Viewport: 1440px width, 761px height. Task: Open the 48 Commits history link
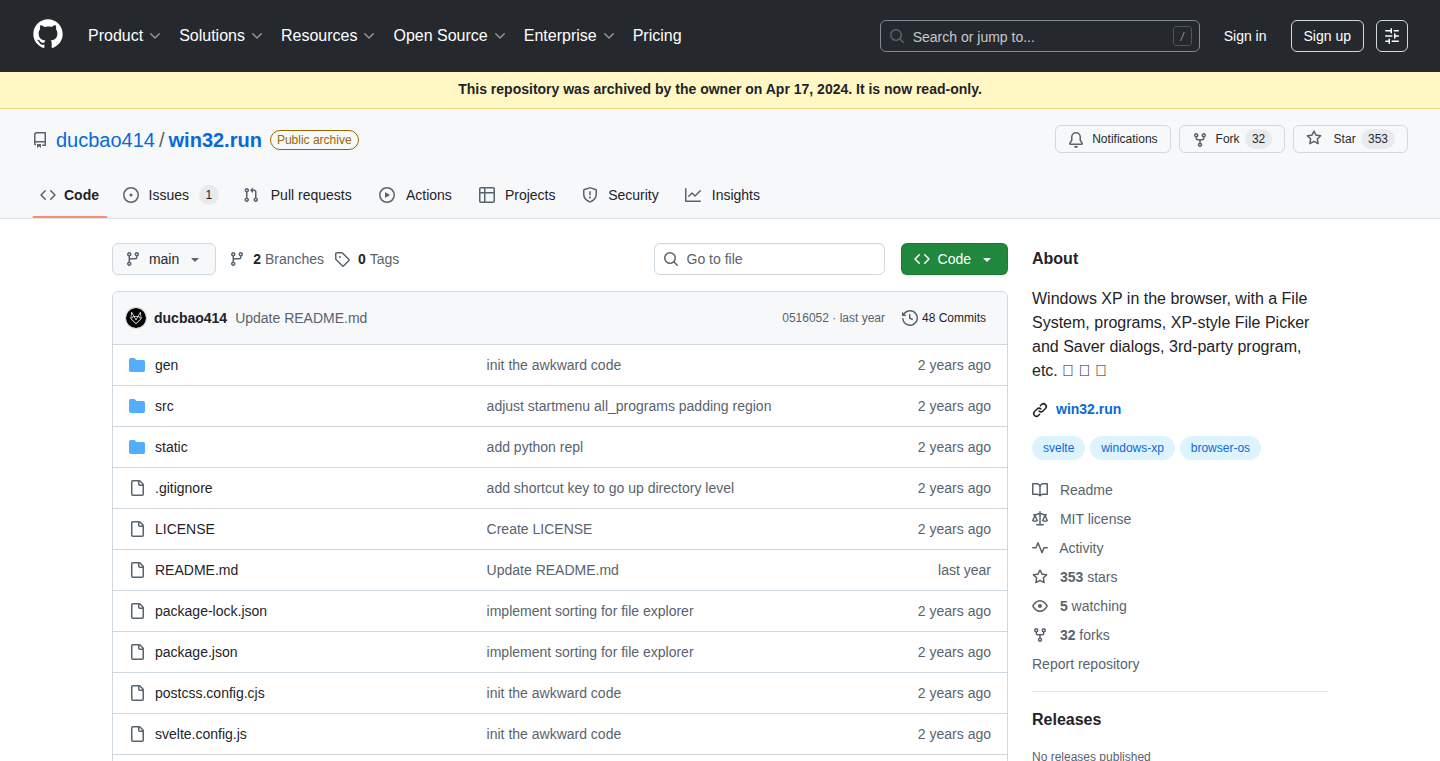(x=944, y=318)
